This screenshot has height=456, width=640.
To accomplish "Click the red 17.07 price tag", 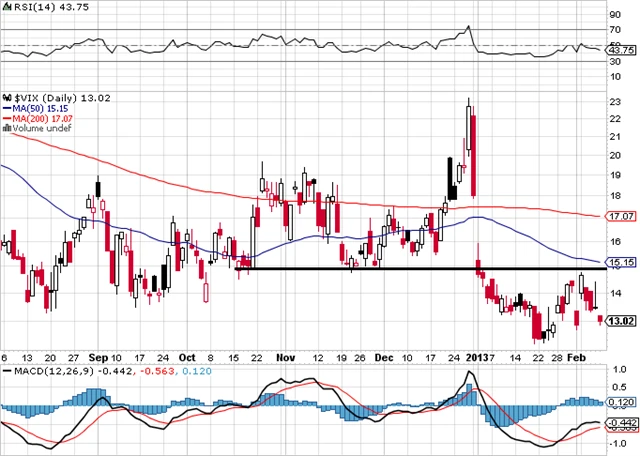I will pyautogui.click(x=622, y=215).
